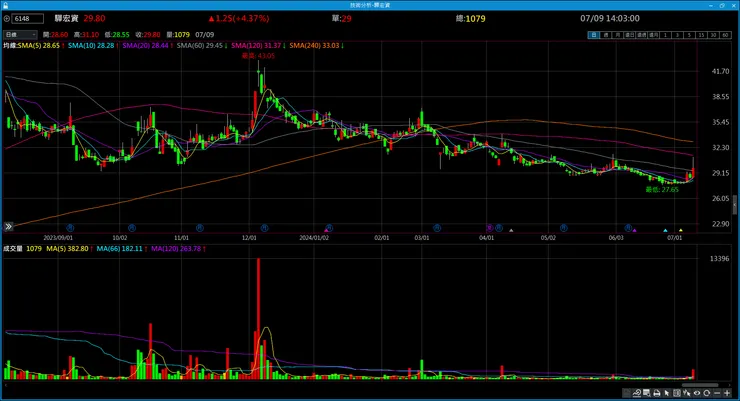740x401 pixels.
Task: Switch to 15-minute interval
Action: pyautogui.click(x=702, y=35)
